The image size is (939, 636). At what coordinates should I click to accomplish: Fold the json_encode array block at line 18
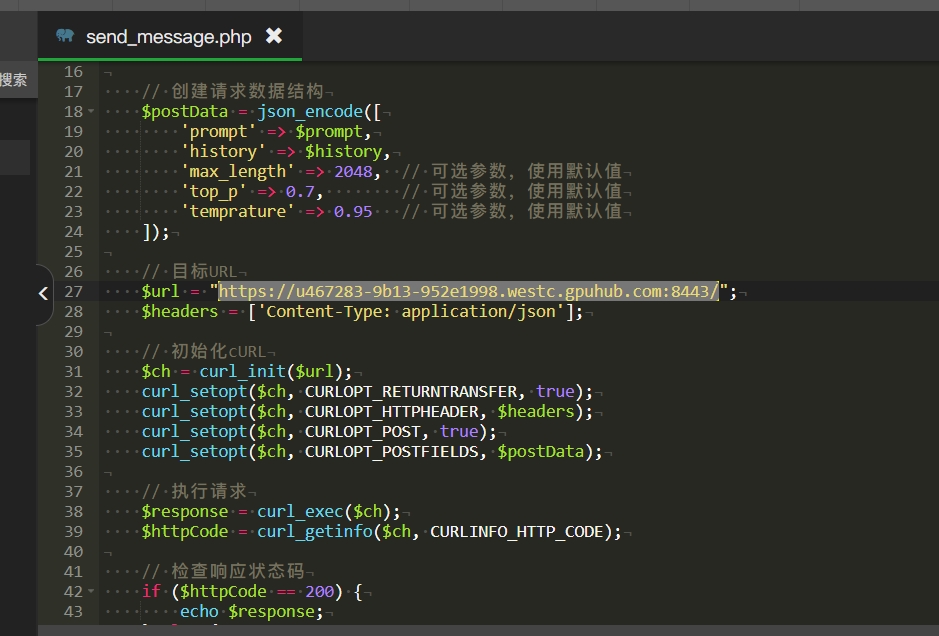(91, 112)
